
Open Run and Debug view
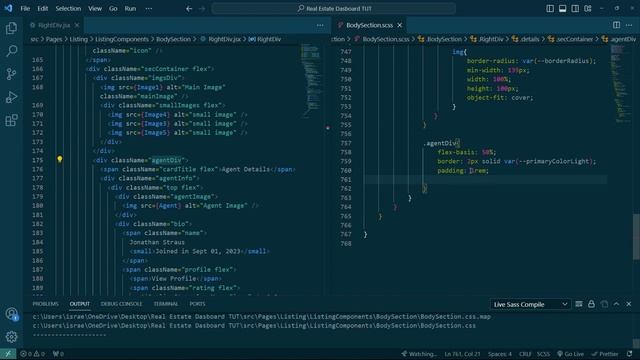tap(11, 97)
